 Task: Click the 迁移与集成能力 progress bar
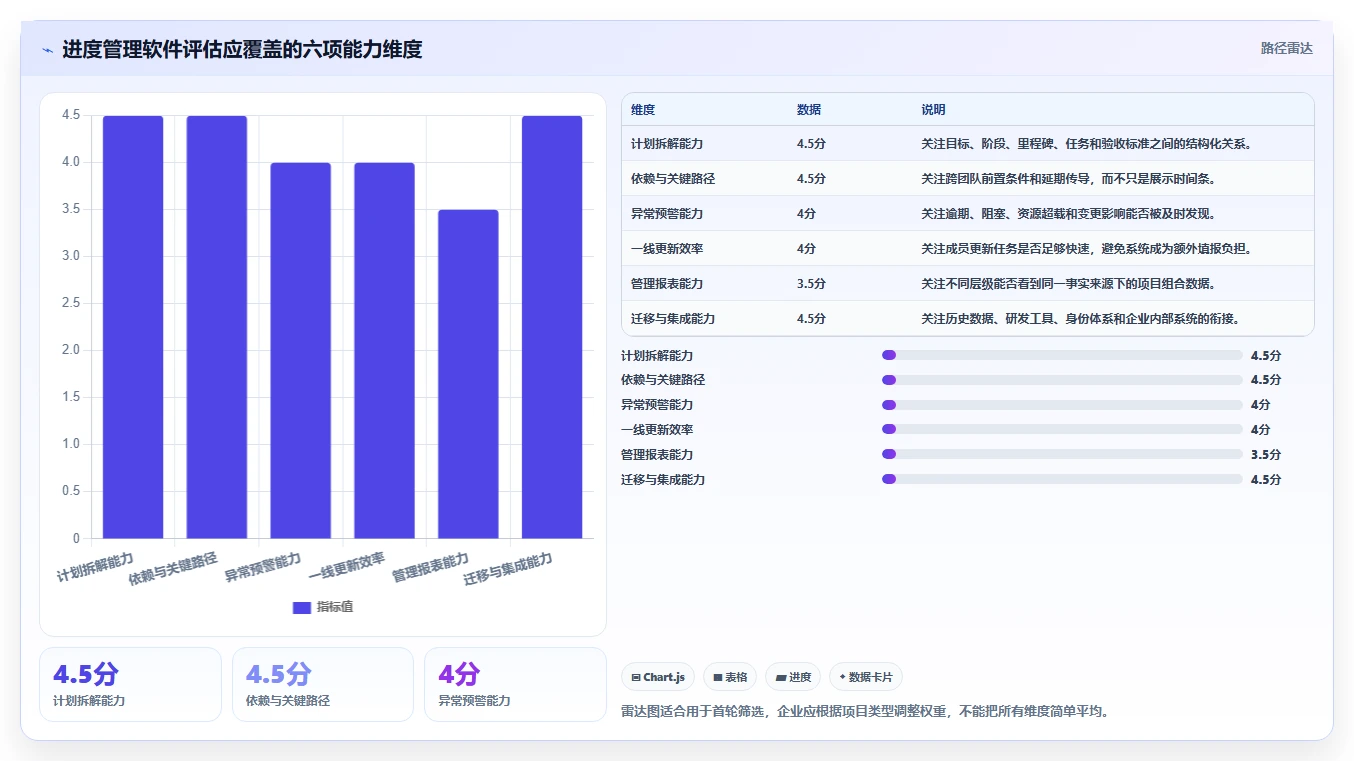pos(1062,479)
